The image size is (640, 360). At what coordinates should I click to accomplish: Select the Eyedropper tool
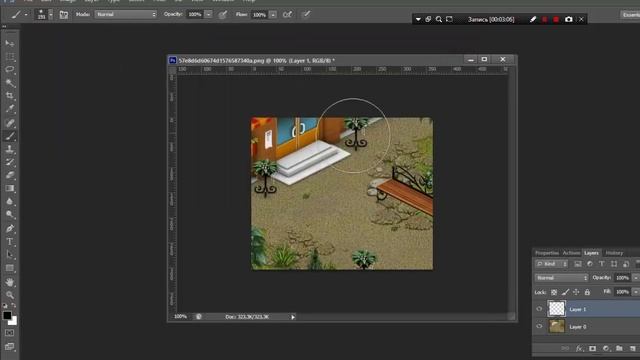[10, 109]
